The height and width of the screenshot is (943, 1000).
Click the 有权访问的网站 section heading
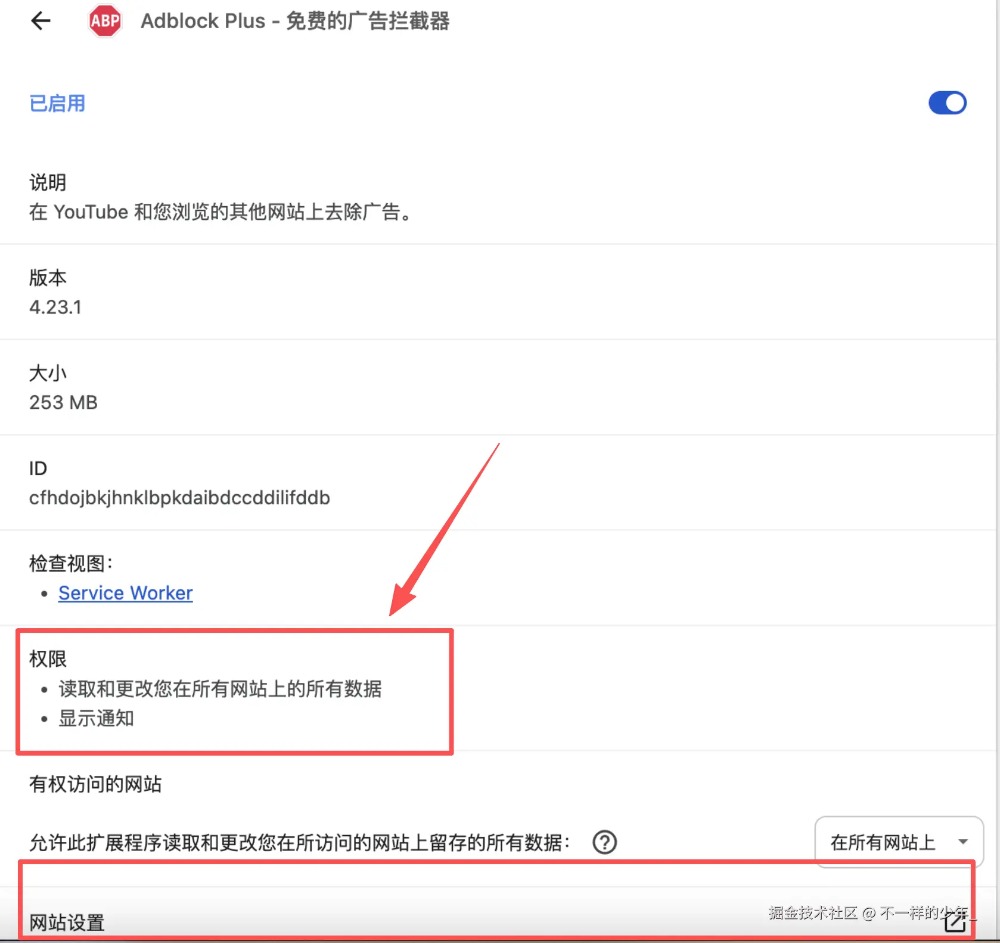point(95,785)
